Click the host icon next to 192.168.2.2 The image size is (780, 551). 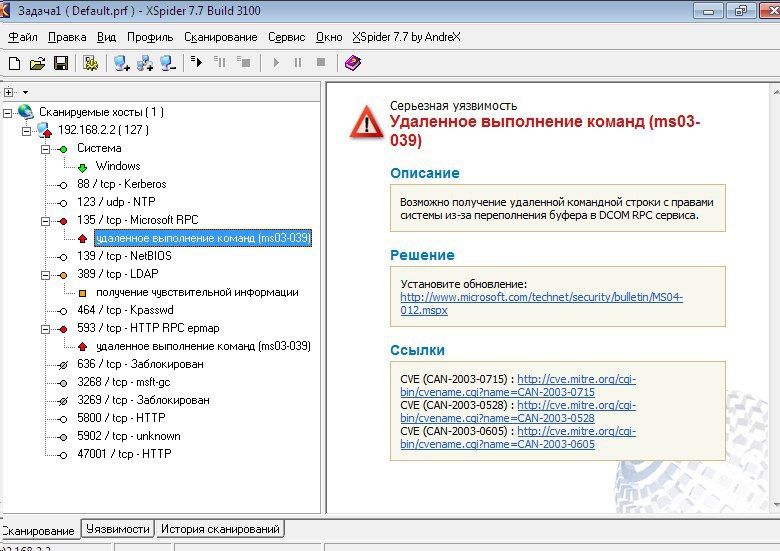(x=45, y=130)
